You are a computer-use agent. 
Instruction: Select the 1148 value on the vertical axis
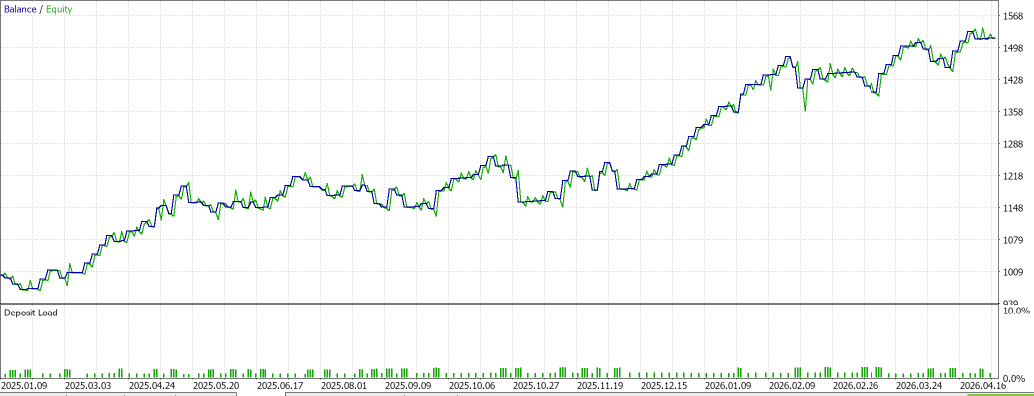coord(1014,208)
